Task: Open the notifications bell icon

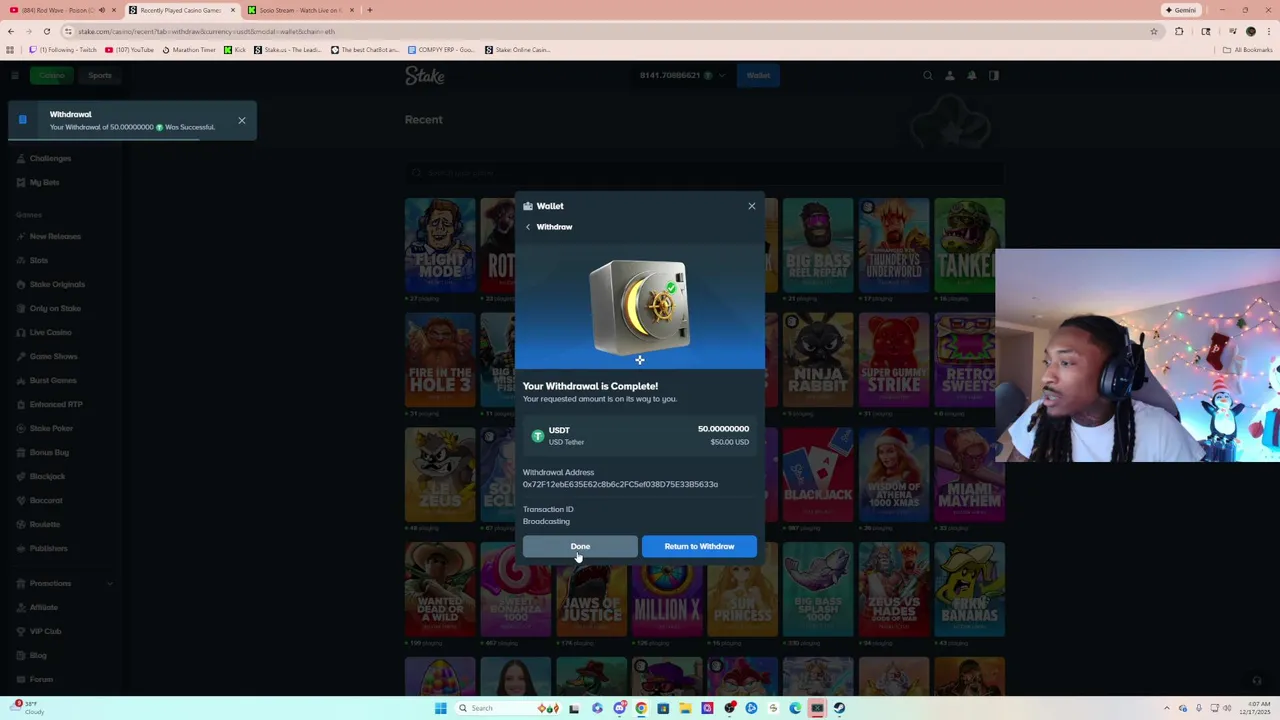Action: coord(971,75)
